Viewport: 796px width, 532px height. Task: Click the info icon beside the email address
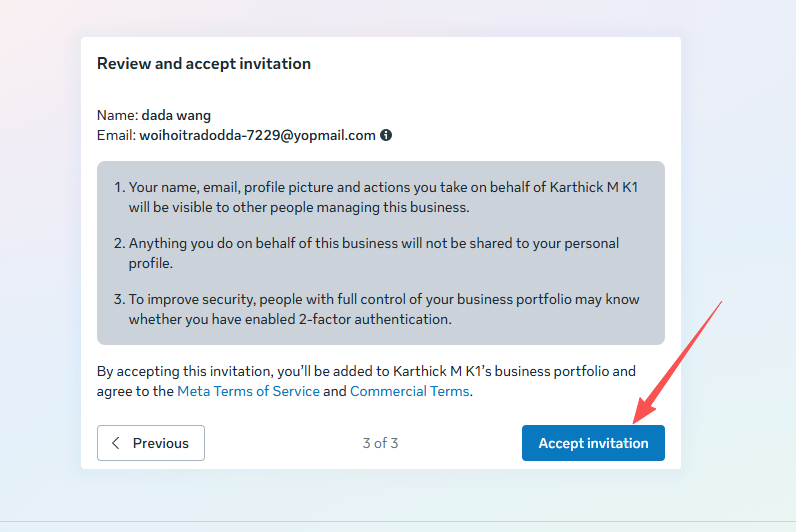click(386, 135)
